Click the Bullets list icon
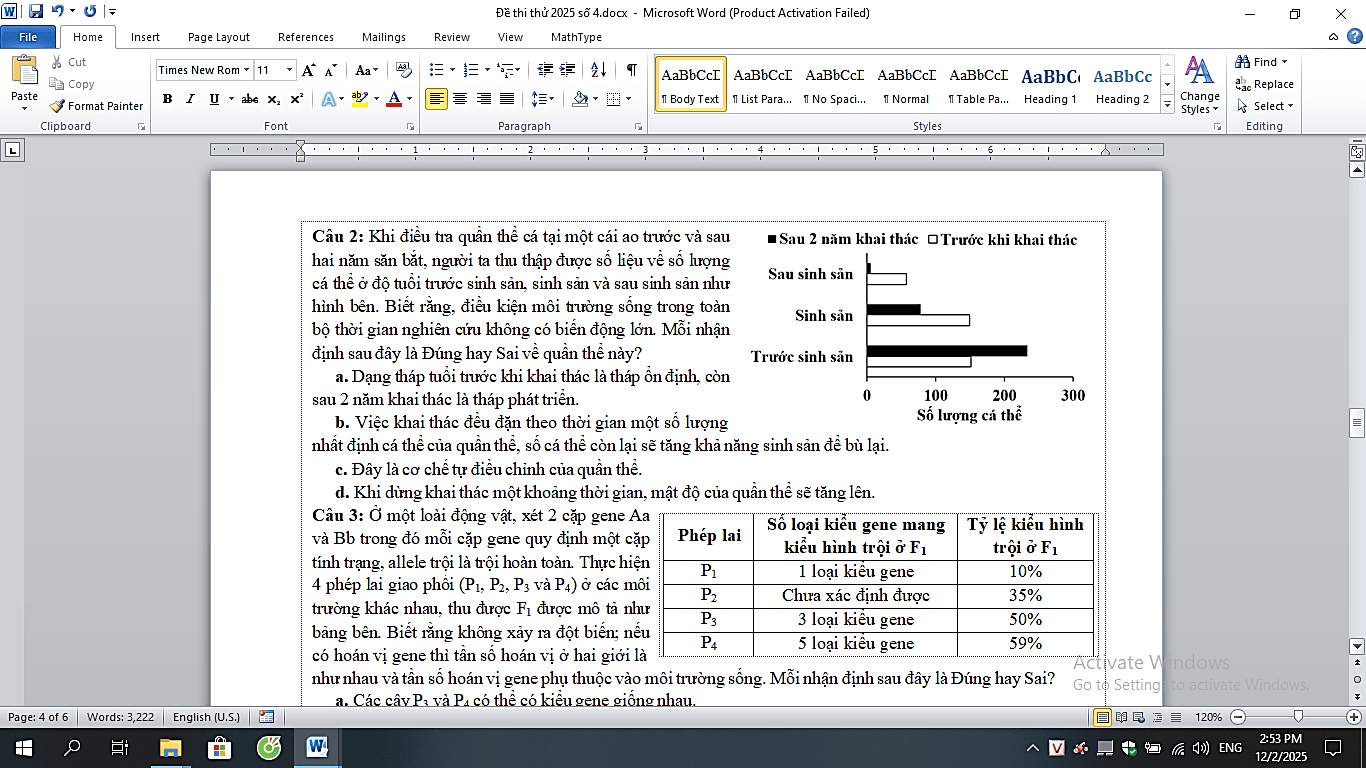This screenshot has width=1366, height=768. click(436, 70)
